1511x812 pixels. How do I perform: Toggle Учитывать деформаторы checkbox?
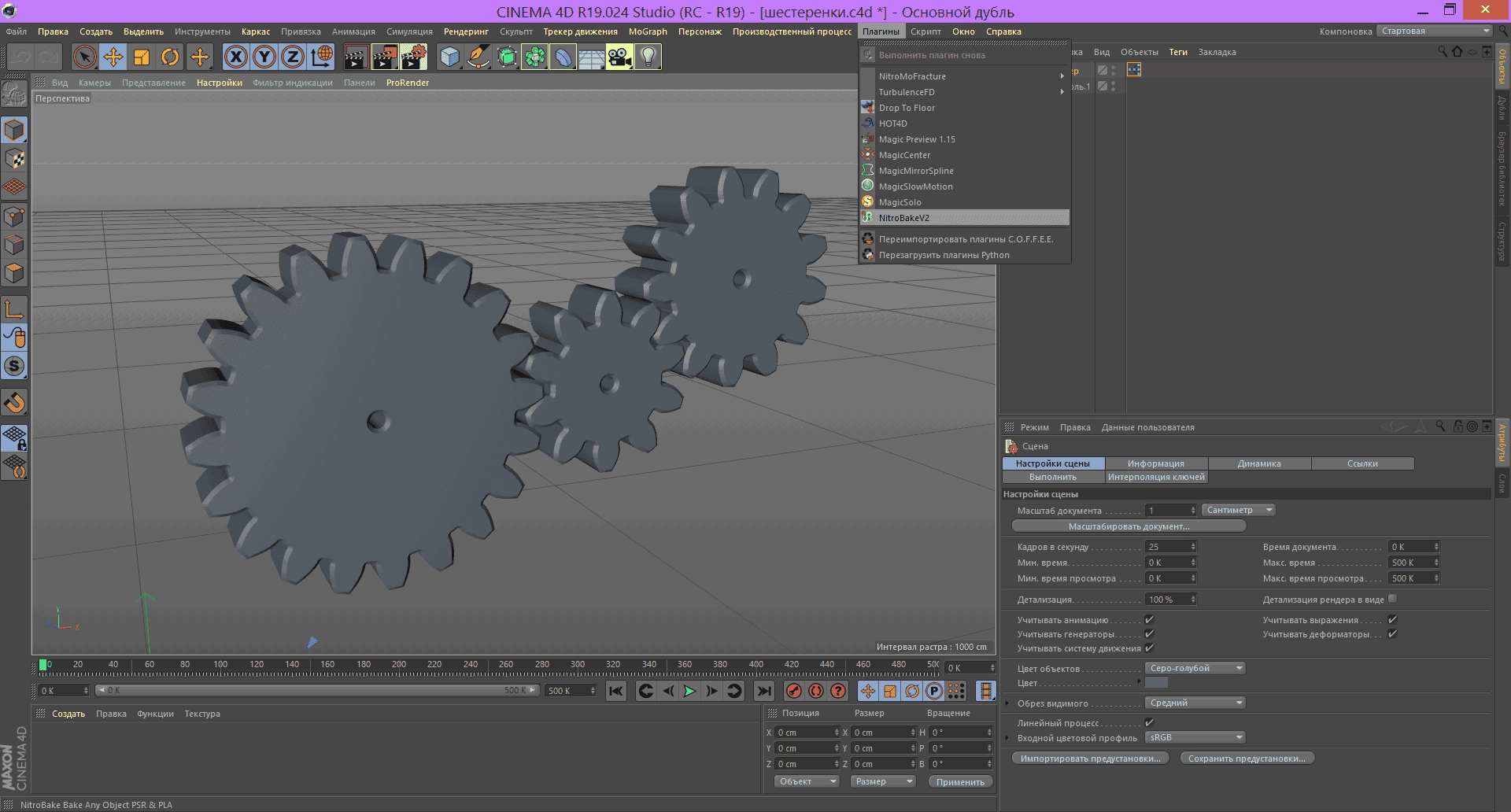pos(1392,634)
